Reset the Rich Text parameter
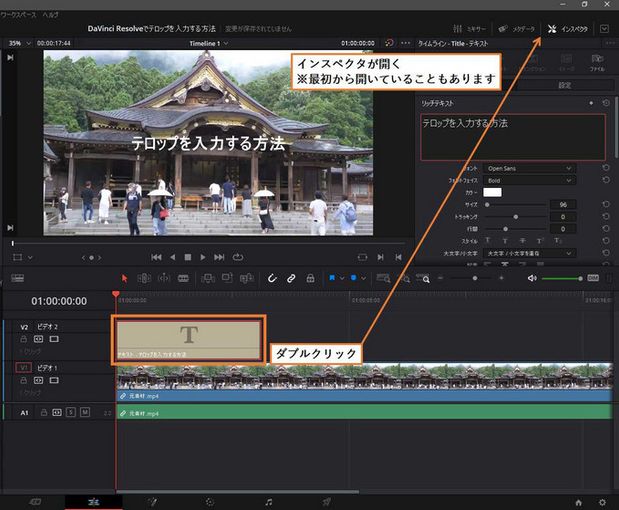Screen dimensions: 619x510 click(x=606, y=103)
